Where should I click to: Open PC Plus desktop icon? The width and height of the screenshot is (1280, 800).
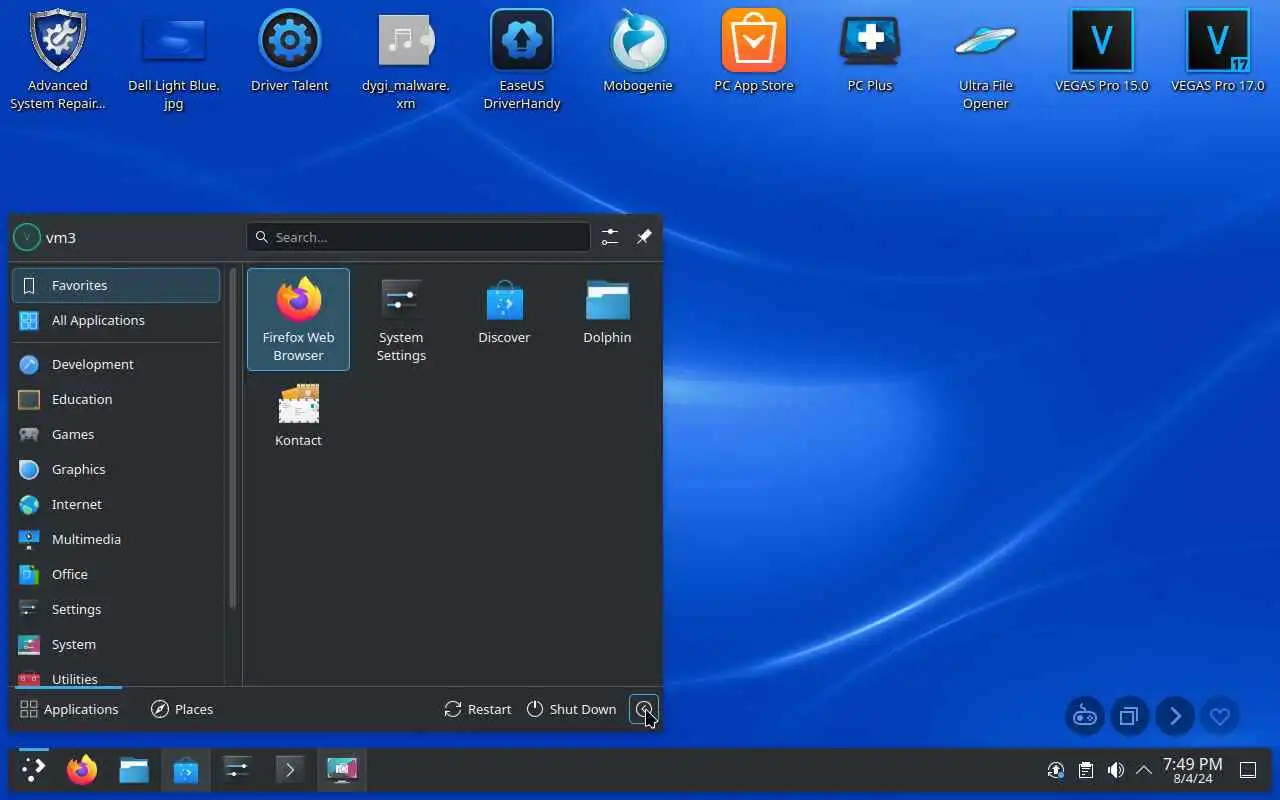click(x=870, y=50)
